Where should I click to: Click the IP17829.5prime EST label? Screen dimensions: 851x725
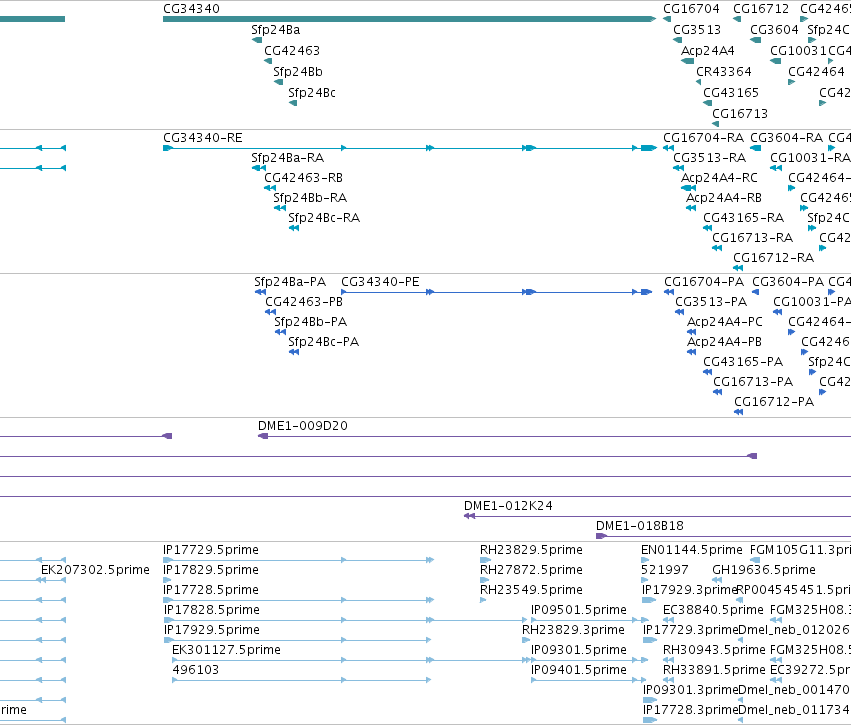[211, 570]
